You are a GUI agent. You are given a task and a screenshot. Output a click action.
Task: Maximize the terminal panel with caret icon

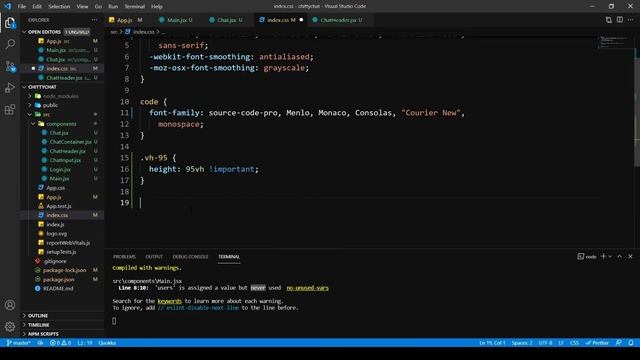point(620,256)
